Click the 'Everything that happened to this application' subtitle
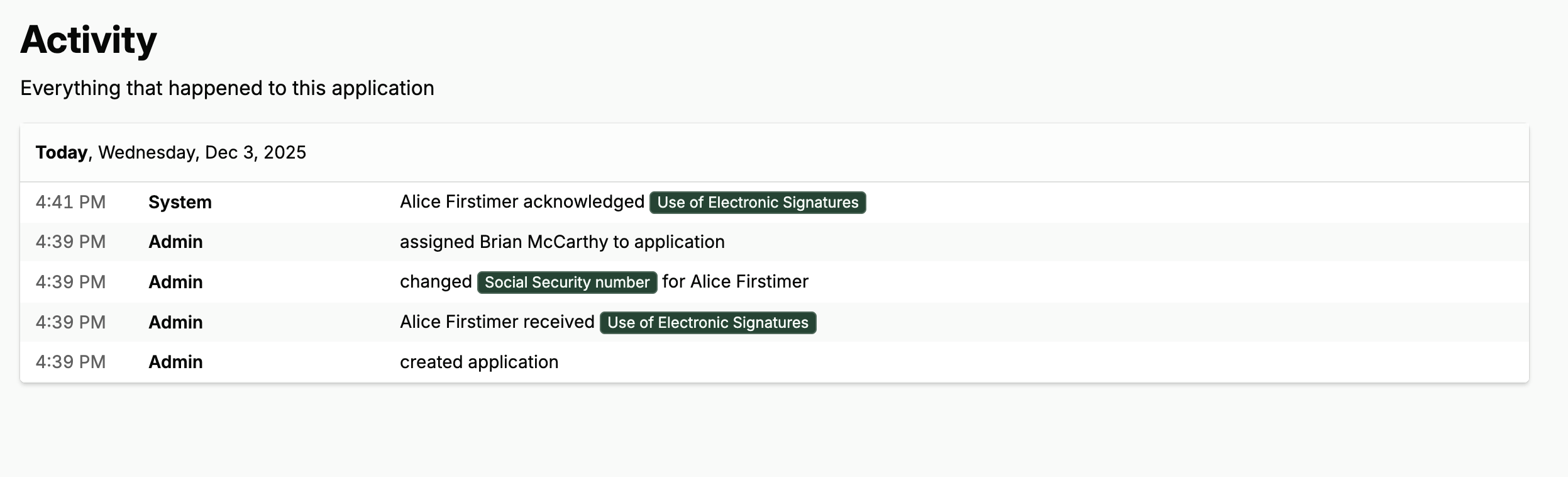1568x477 pixels. [227, 88]
